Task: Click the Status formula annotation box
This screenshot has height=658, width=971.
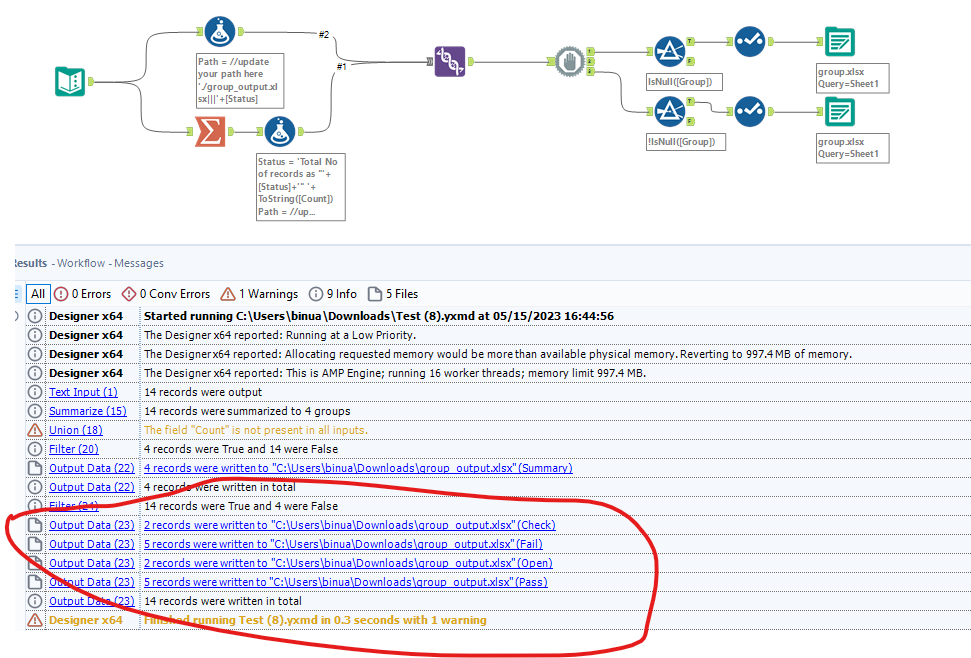Action: [300, 186]
